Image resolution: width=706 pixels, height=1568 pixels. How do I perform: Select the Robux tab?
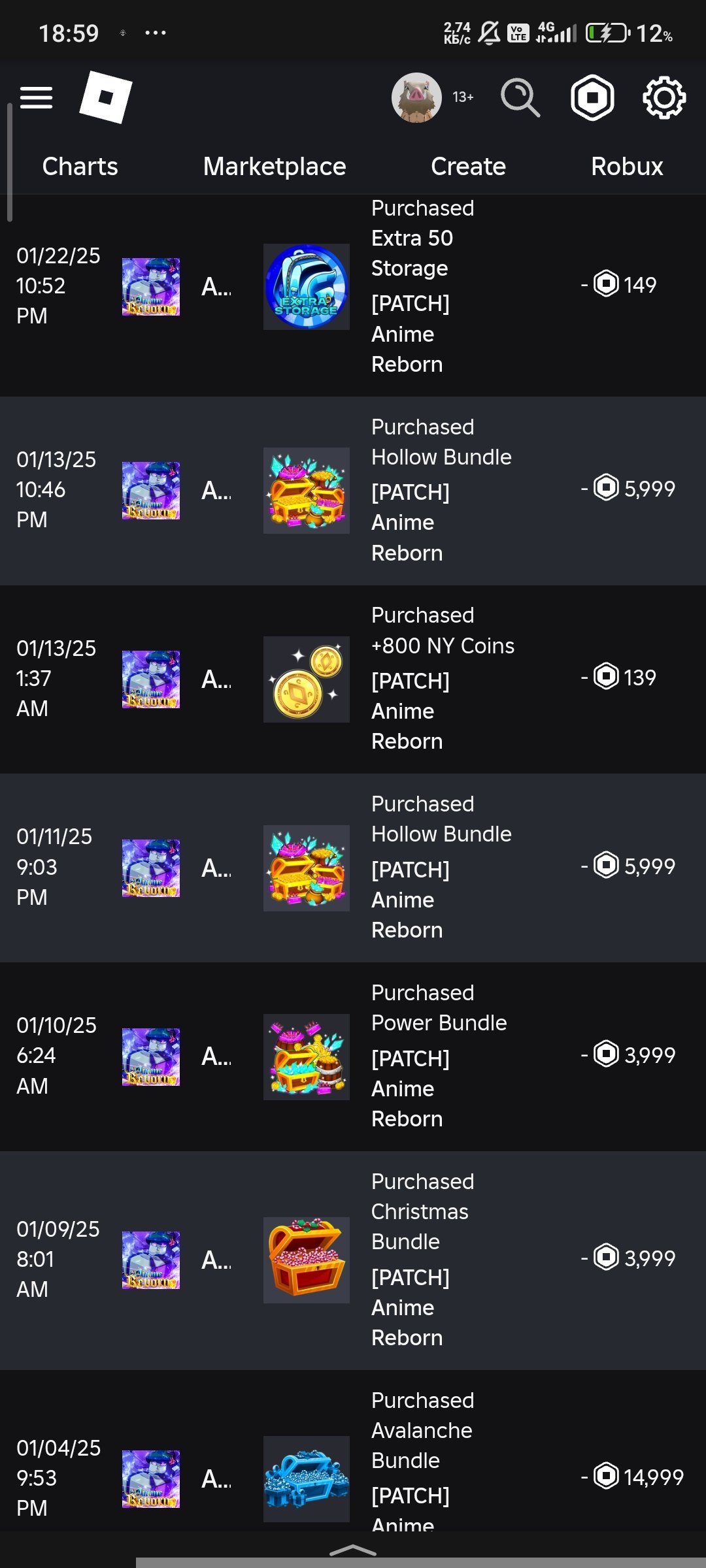click(627, 167)
